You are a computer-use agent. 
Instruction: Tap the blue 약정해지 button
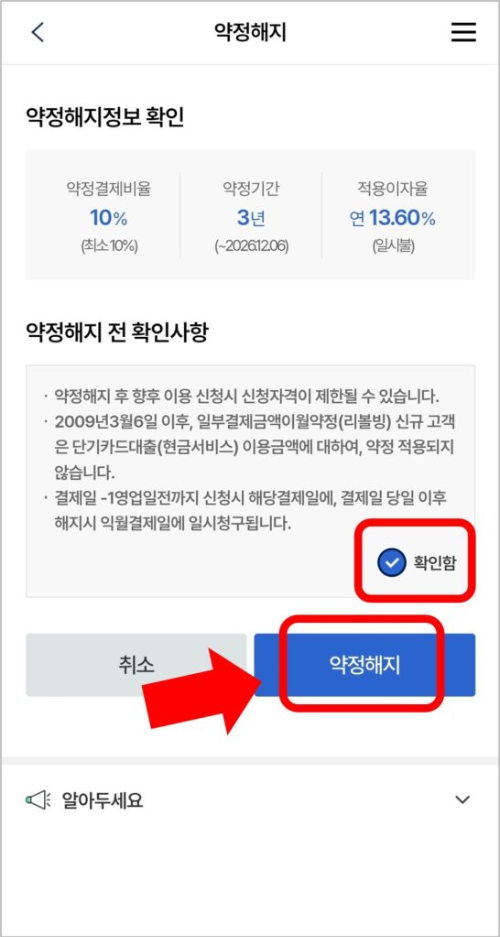[x=364, y=665]
